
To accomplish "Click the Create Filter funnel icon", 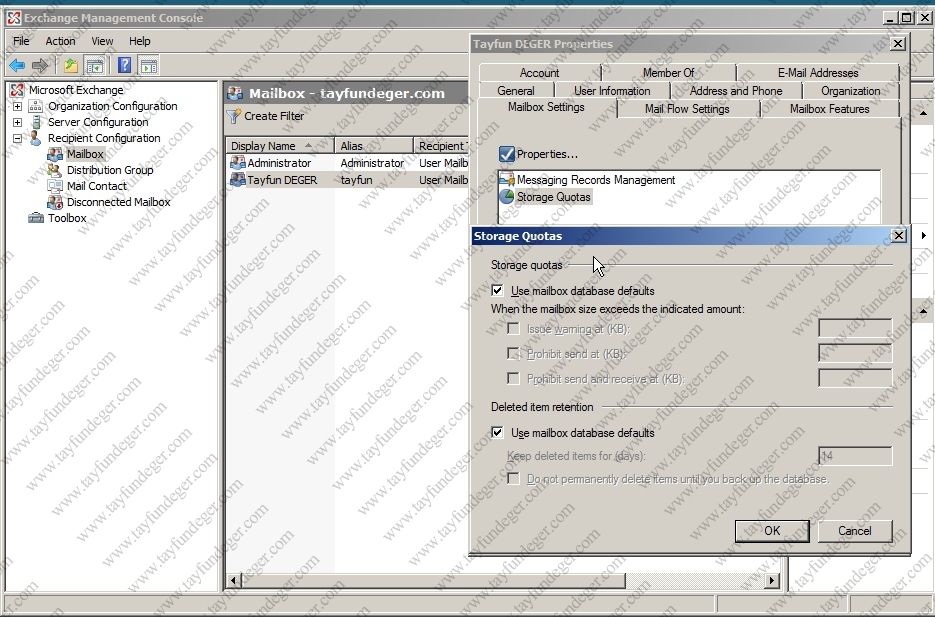I will (234, 116).
